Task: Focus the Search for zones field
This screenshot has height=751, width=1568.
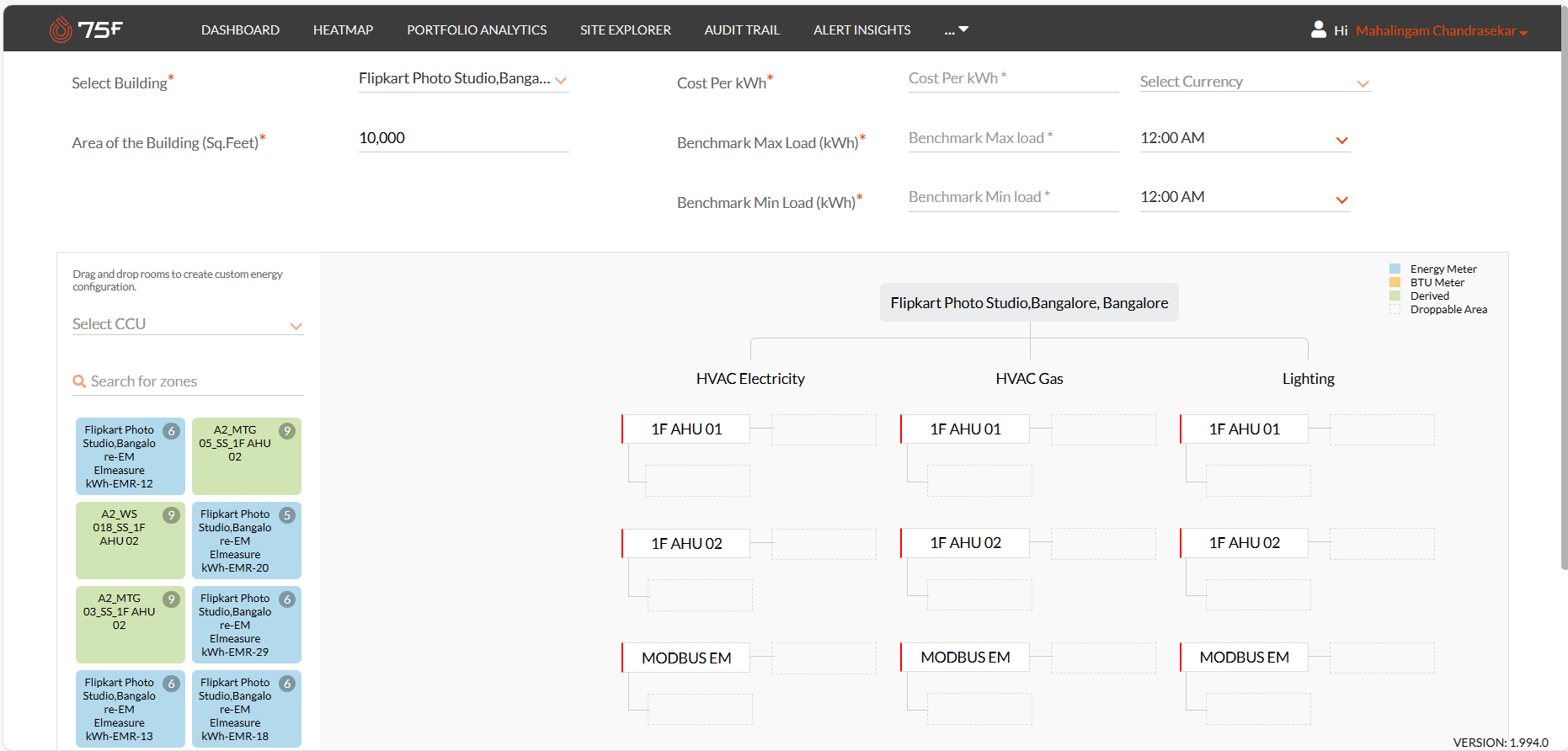Action: (x=188, y=381)
